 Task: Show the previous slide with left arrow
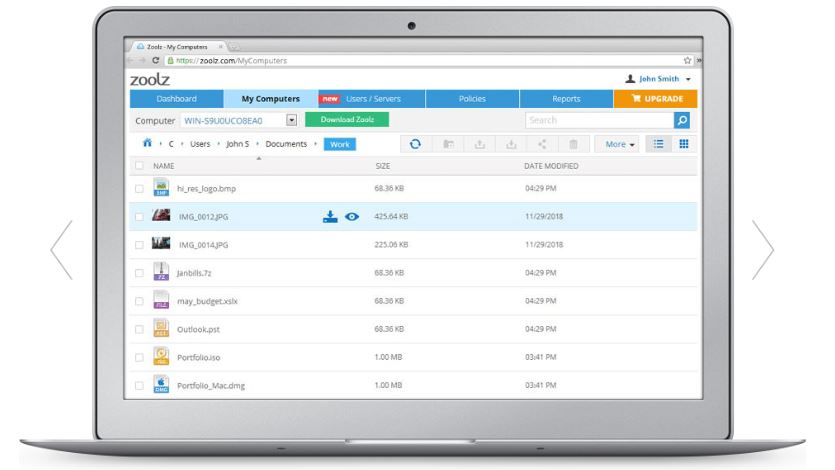pyautogui.click(x=61, y=250)
